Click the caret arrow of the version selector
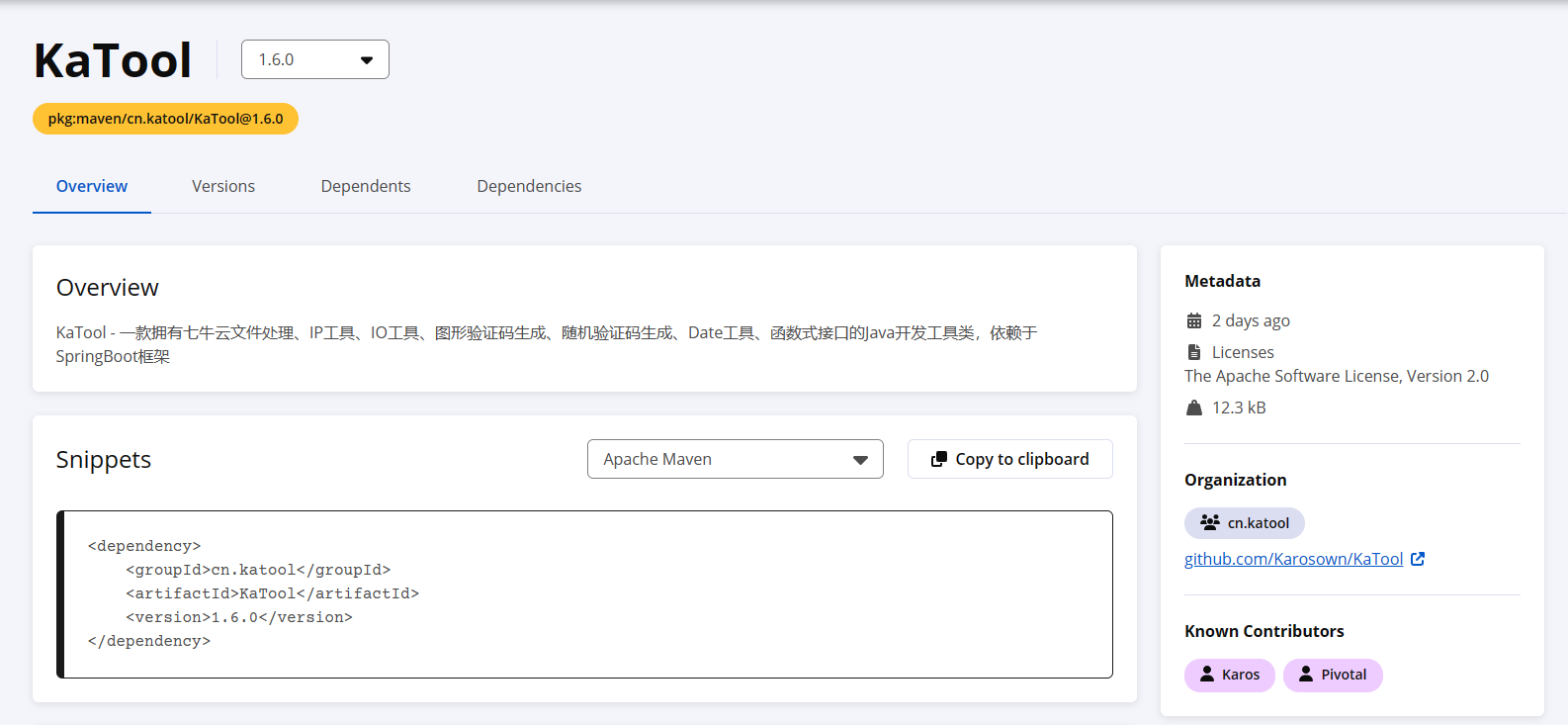 coord(367,60)
